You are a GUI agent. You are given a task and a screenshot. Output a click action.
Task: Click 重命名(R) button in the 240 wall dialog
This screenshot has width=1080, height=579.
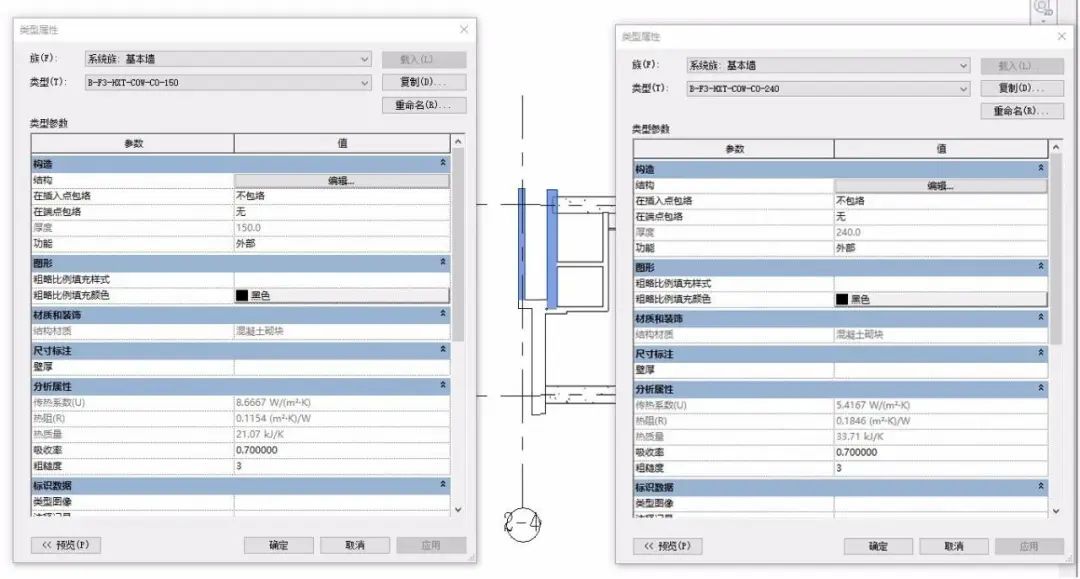pyautogui.click(x=1021, y=111)
